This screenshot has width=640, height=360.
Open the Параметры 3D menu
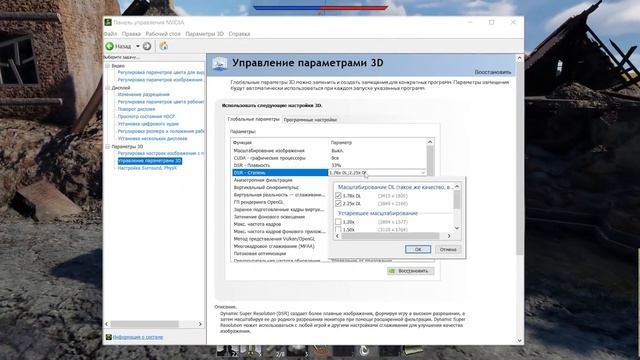click(x=204, y=34)
